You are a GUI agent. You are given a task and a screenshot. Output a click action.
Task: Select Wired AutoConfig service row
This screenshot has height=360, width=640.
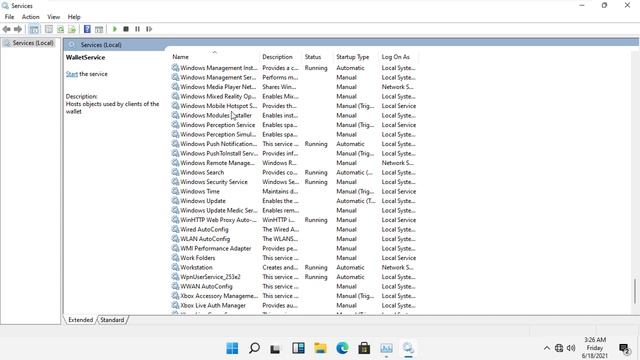click(294, 229)
